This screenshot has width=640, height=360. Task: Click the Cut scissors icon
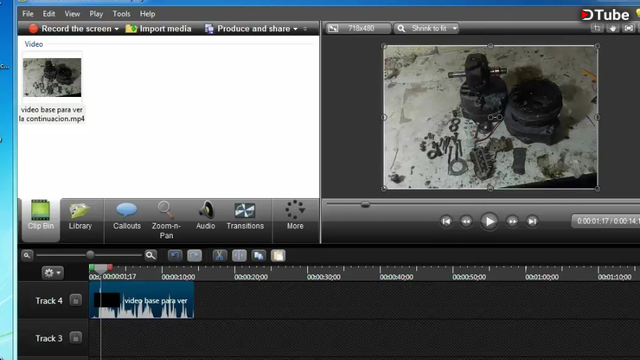point(219,256)
